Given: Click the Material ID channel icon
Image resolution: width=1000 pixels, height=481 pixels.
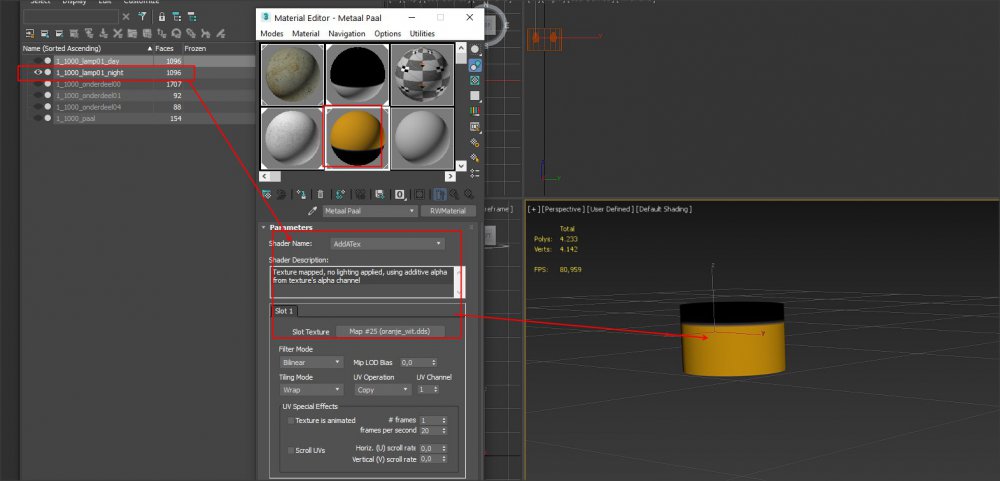Looking at the screenshot, I should (400, 194).
